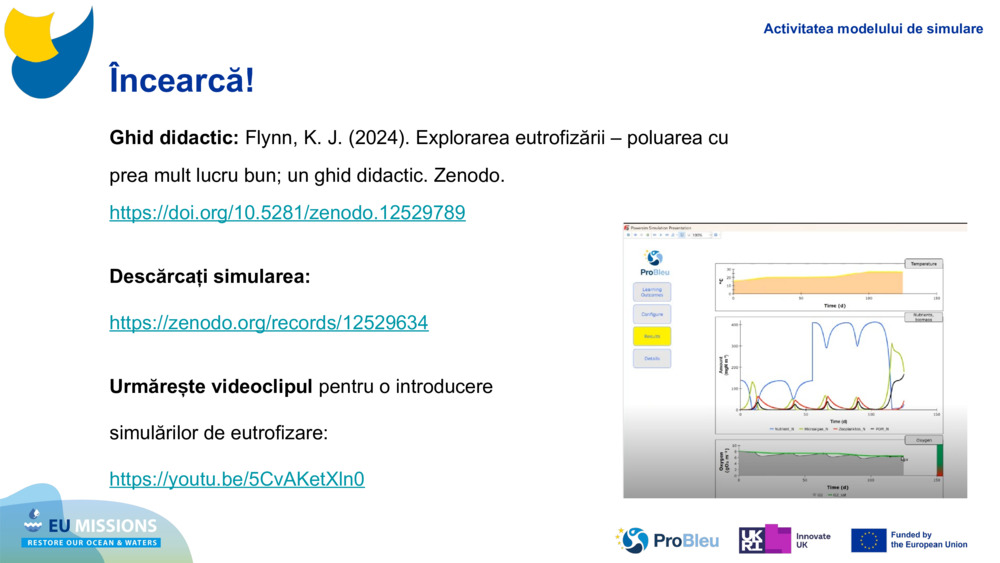The height and width of the screenshot is (563, 1000).
Task: Click the oxygen level red-green indicator bar
Action: click(940, 461)
